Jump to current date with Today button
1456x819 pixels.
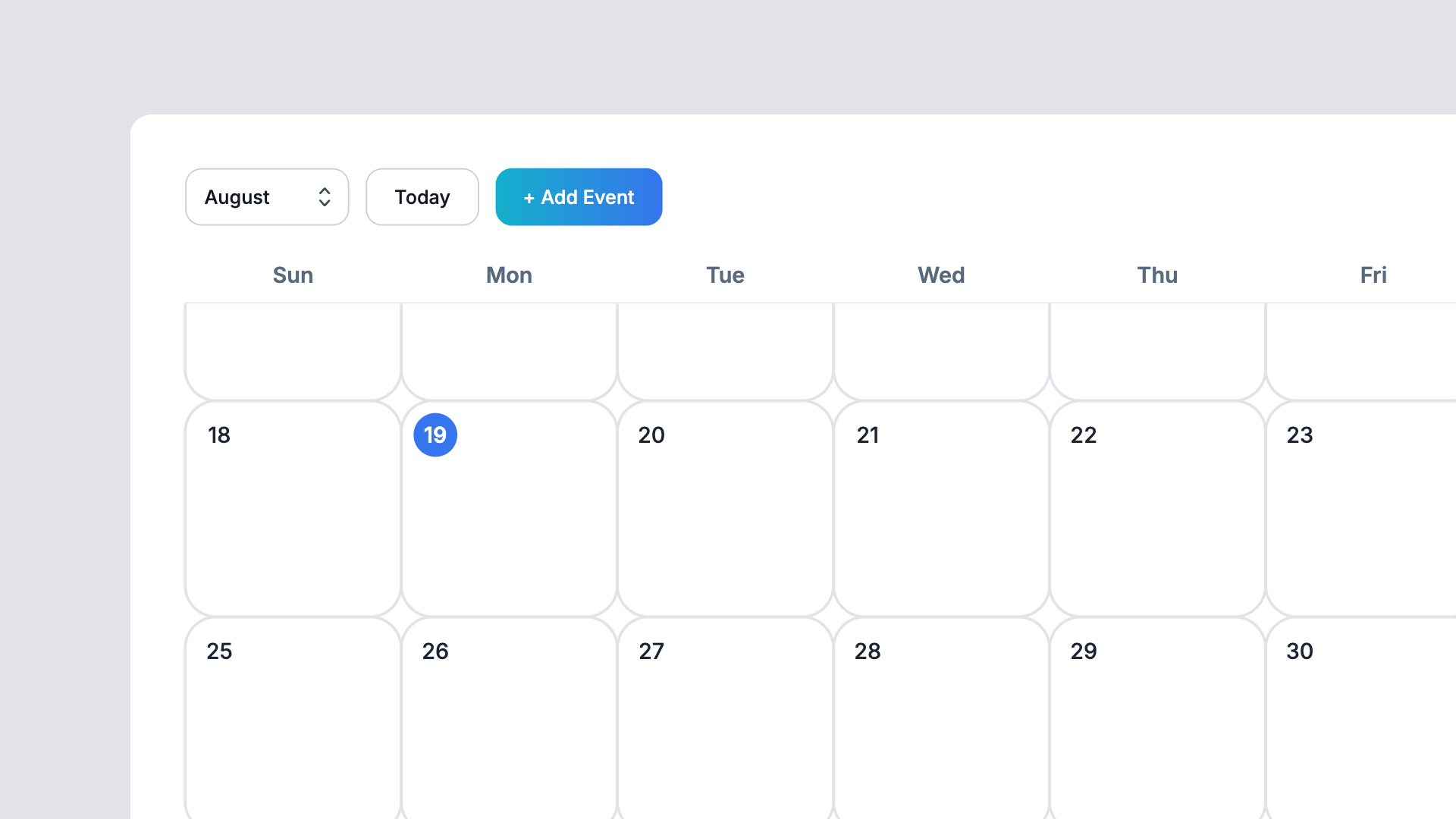(x=422, y=197)
